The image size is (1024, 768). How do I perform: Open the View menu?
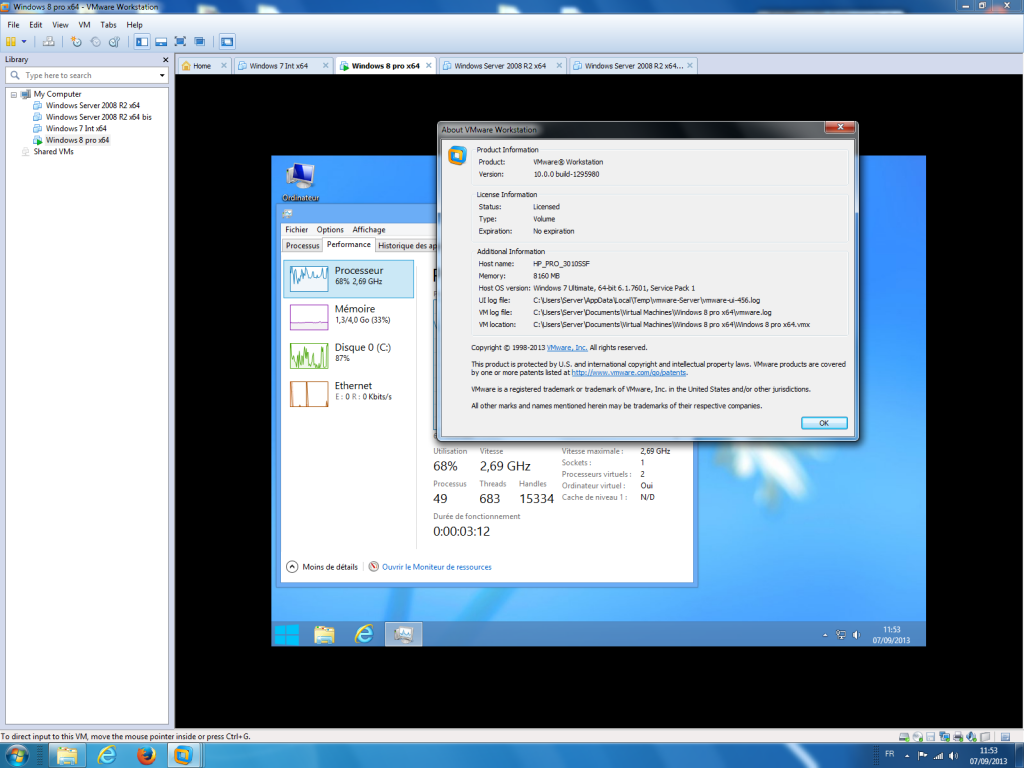pyautogui.click(x=60, y=25)
